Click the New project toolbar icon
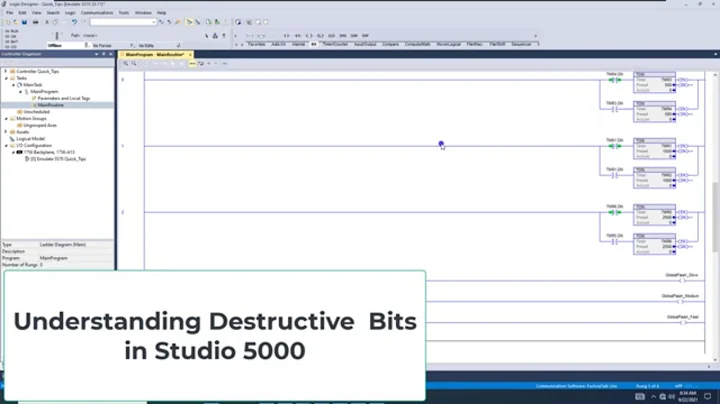The width and height of the screenshot is (720, 404). click(x=7, y=22)
